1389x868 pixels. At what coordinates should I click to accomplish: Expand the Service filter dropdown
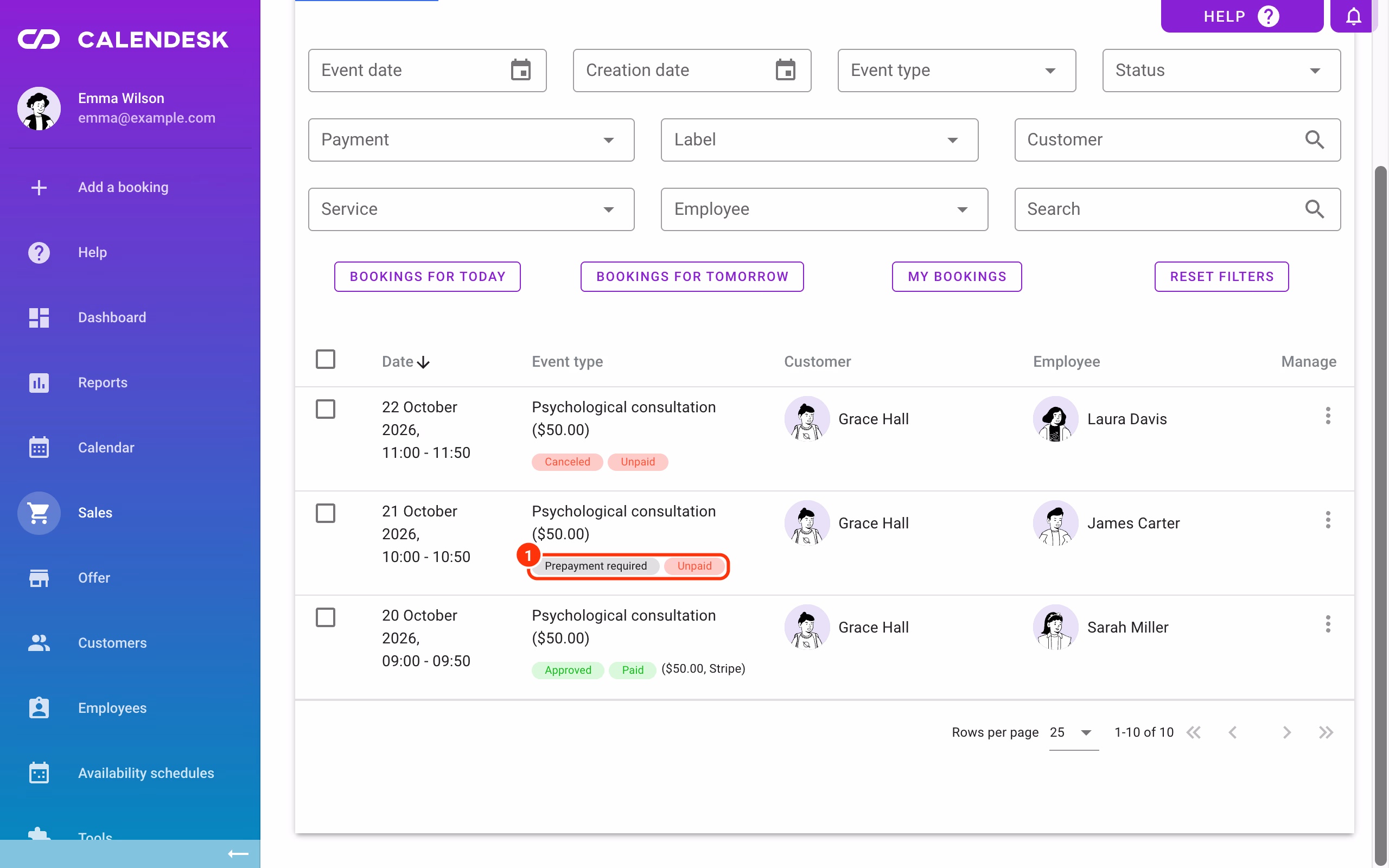point(471,209)
